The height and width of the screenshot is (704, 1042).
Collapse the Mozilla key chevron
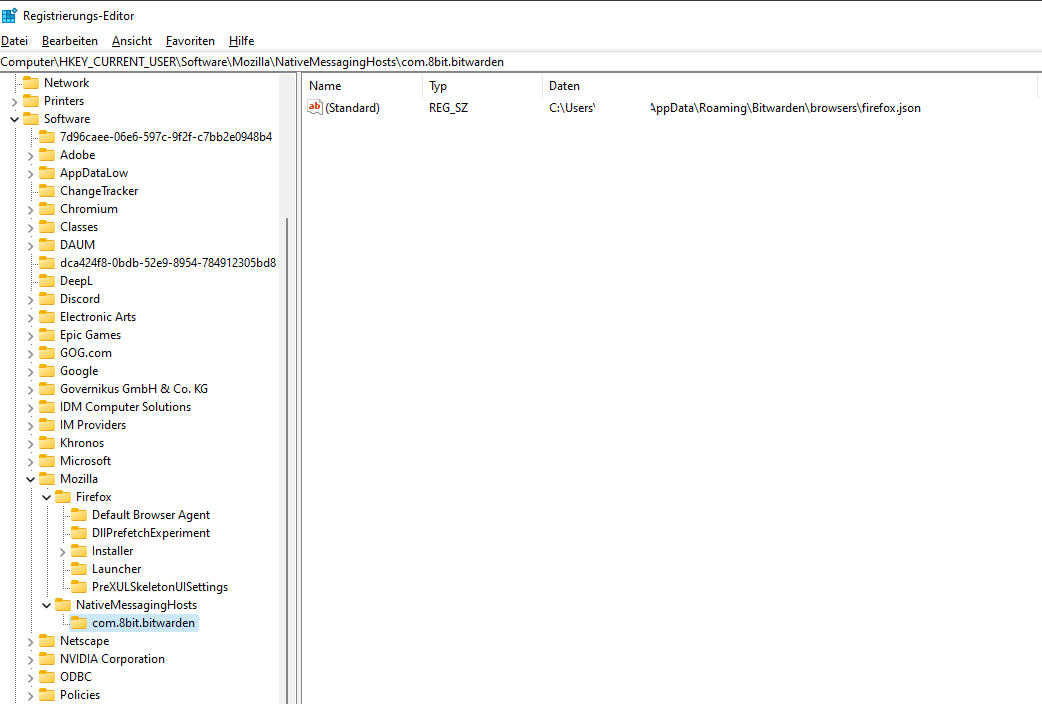click(x=30, y=478)
